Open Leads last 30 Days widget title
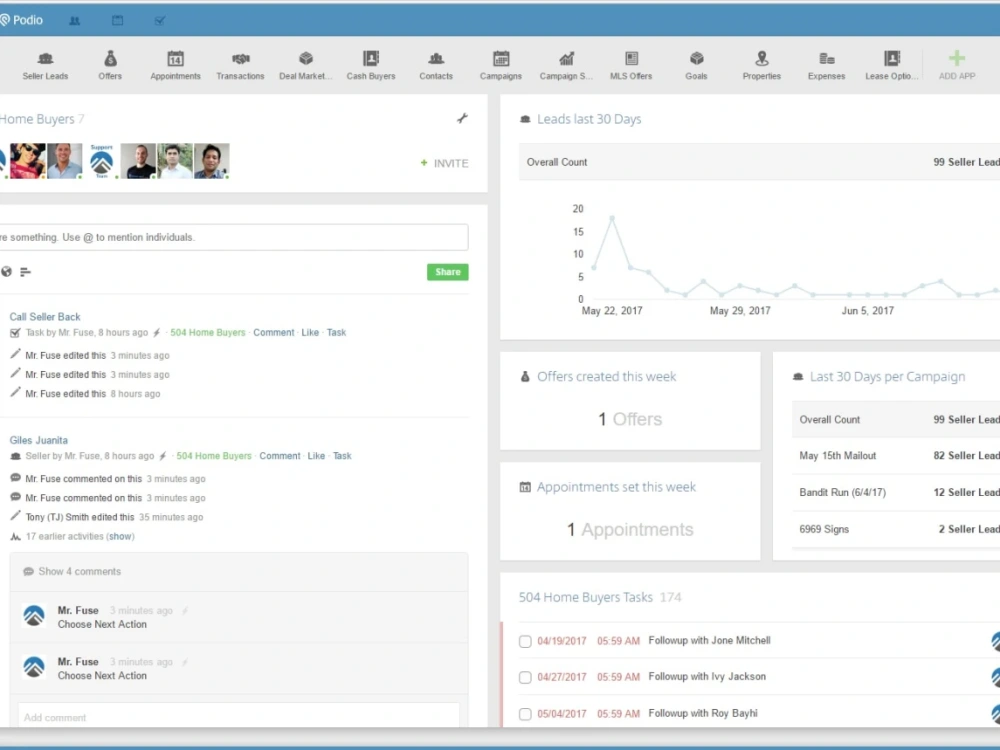Image resolution: width=1000 pixels, height=750 pixels. 589,119
